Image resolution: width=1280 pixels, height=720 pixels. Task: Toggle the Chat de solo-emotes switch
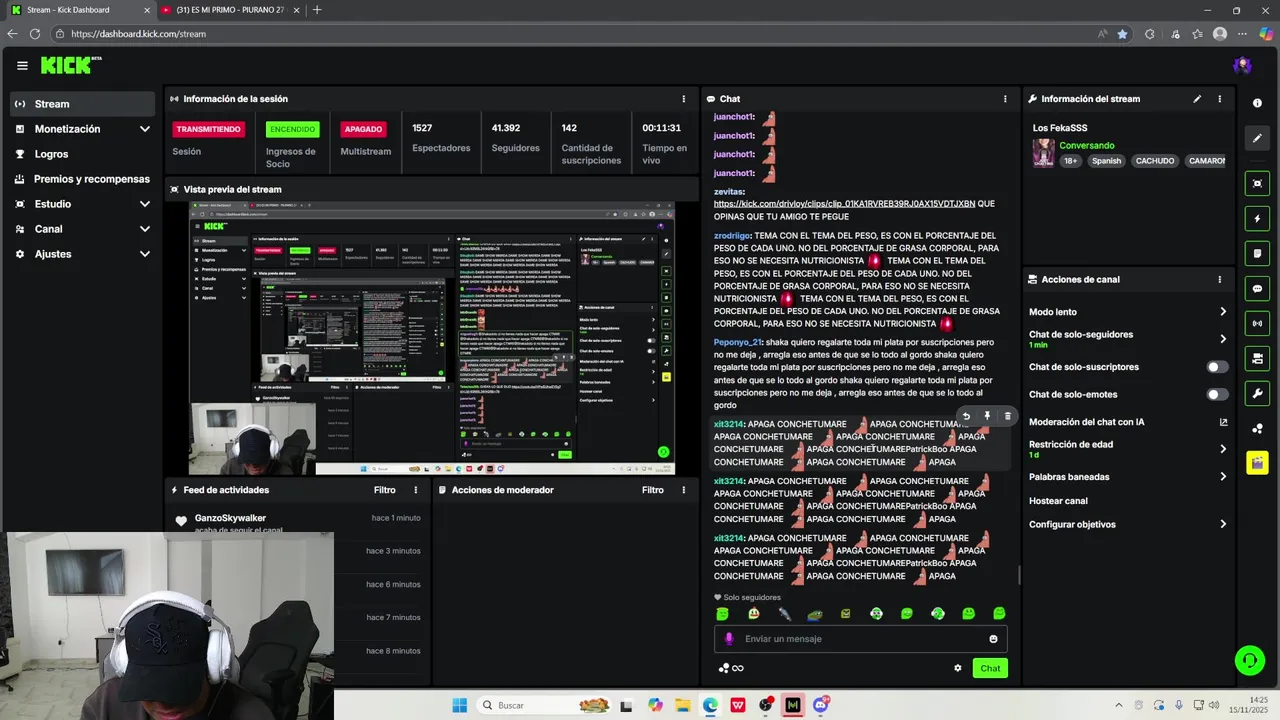pyautogui.click(x=1217, y=394)
